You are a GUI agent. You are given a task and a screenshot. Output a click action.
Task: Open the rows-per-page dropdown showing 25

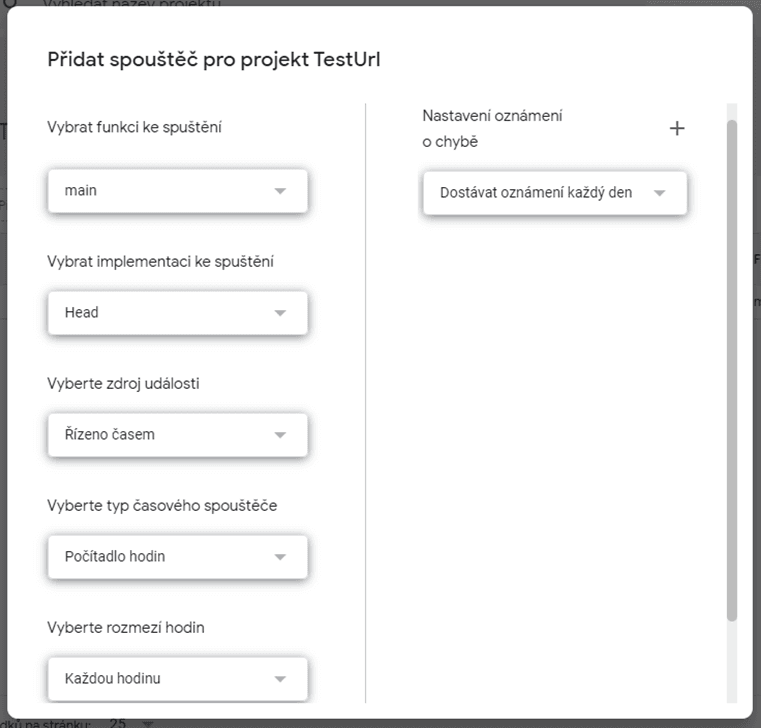point(131,723)
